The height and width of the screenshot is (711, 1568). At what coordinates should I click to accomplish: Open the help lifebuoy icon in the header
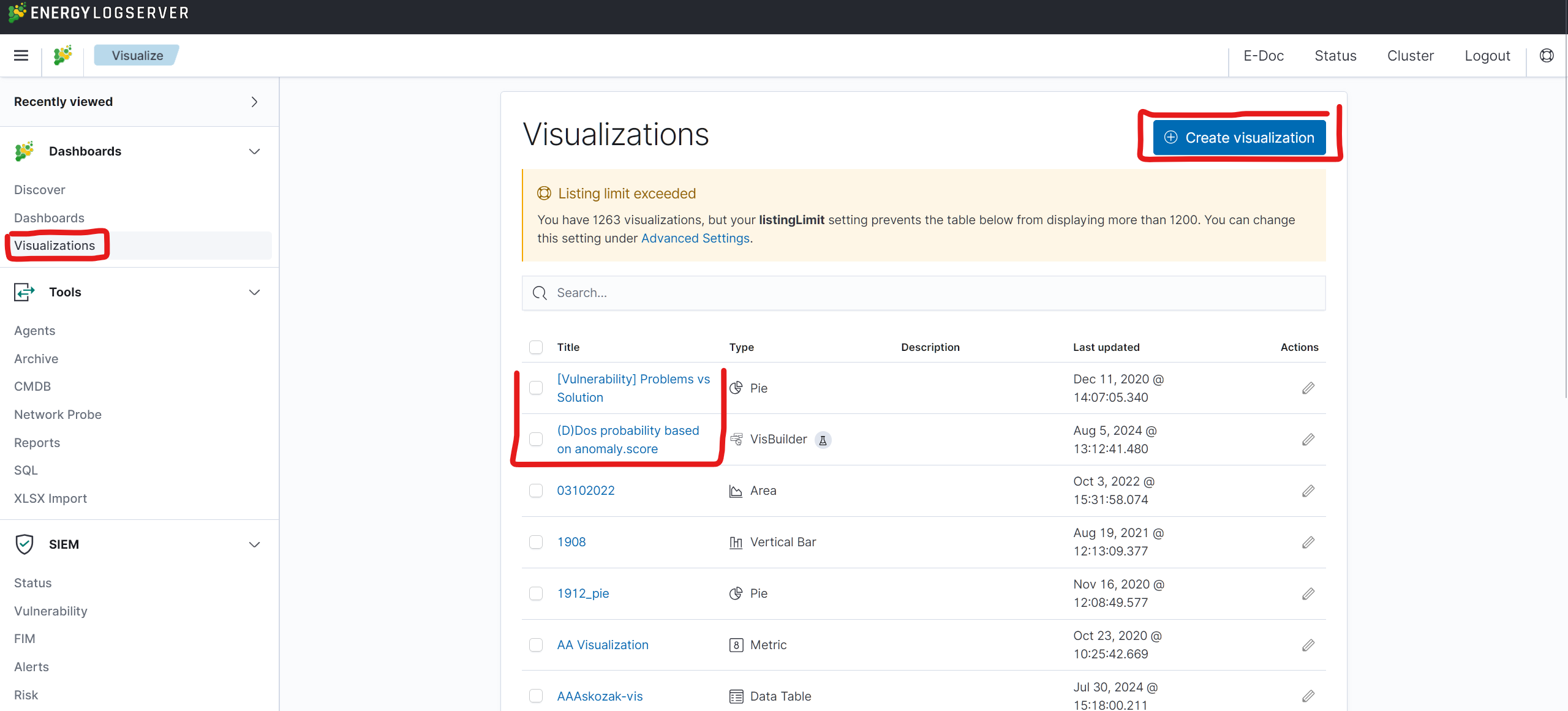pyautogui.click(x=1547, y=56)
